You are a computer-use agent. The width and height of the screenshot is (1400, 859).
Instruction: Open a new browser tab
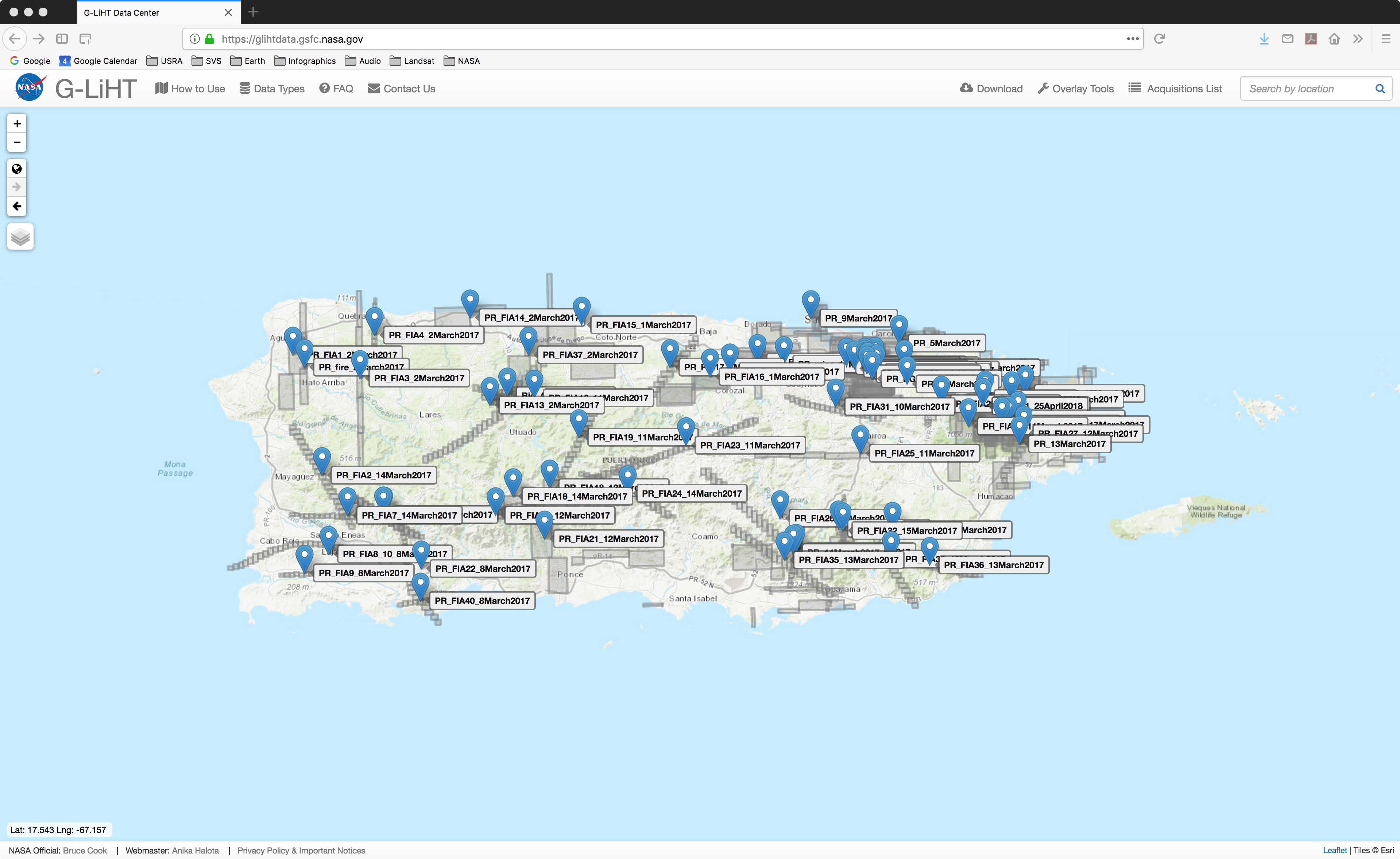[253, 12]
